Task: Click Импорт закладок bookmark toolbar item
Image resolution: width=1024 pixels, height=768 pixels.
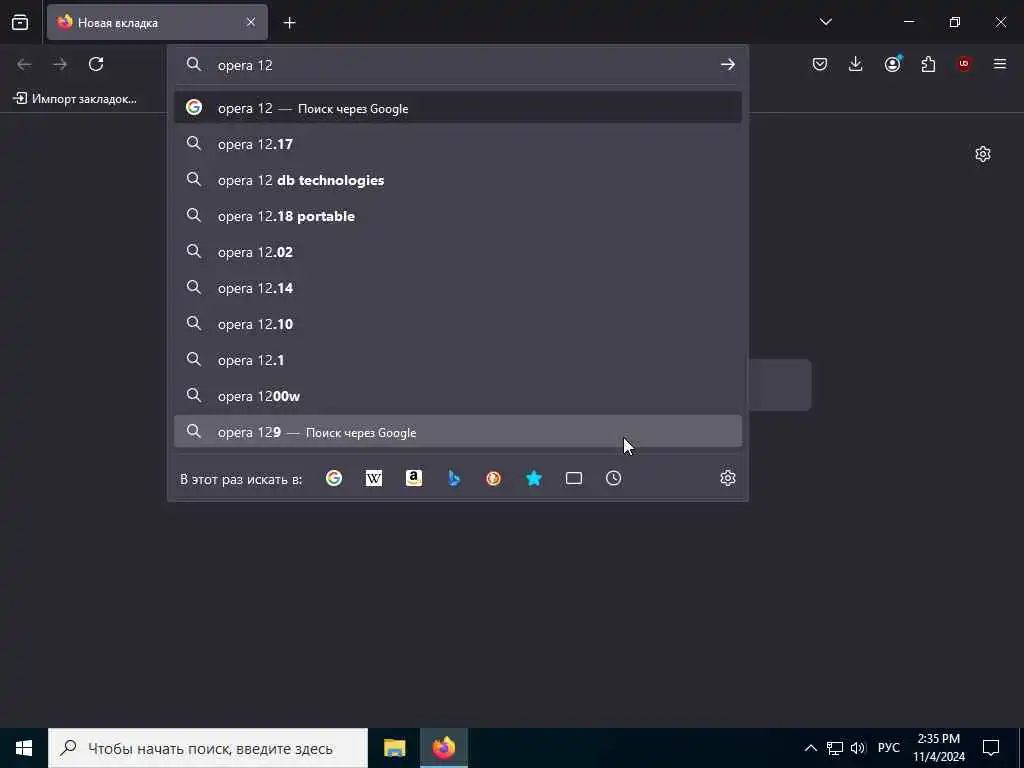Action: (75, 99)
